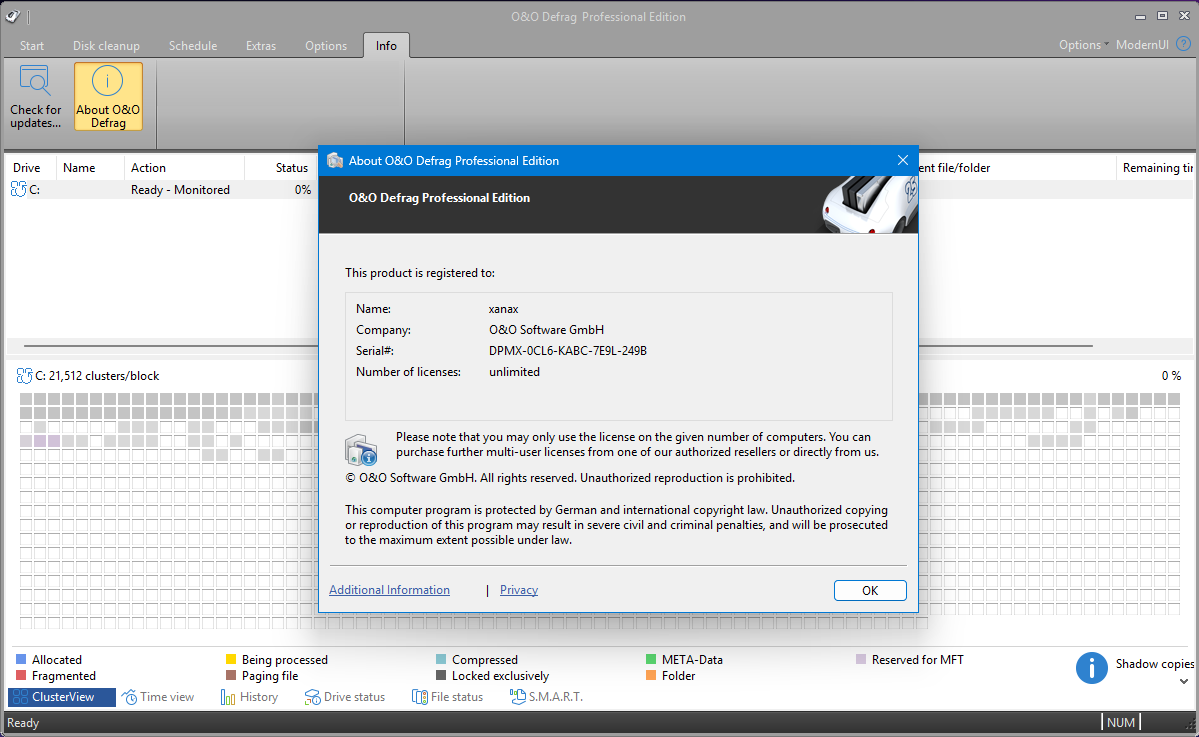Click the Reserved for MFT swatch

(861, 659)
